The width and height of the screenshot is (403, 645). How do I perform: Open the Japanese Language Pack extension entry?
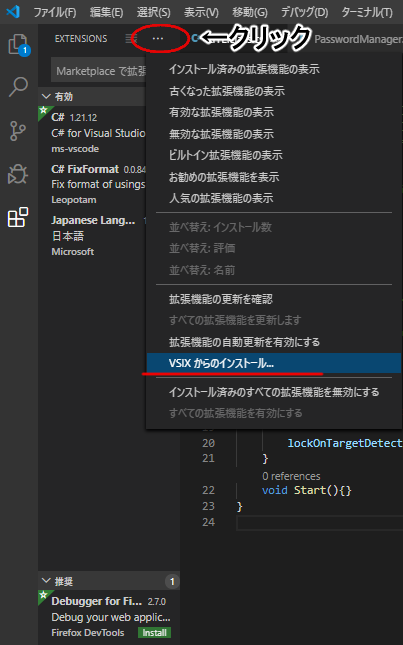[93, 236]
